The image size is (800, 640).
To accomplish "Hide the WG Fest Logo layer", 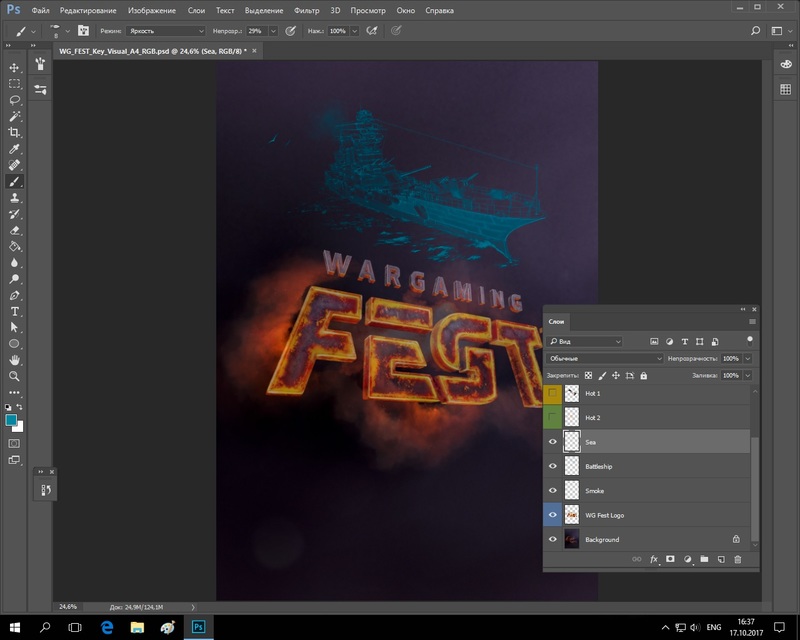I will (553, 515).
